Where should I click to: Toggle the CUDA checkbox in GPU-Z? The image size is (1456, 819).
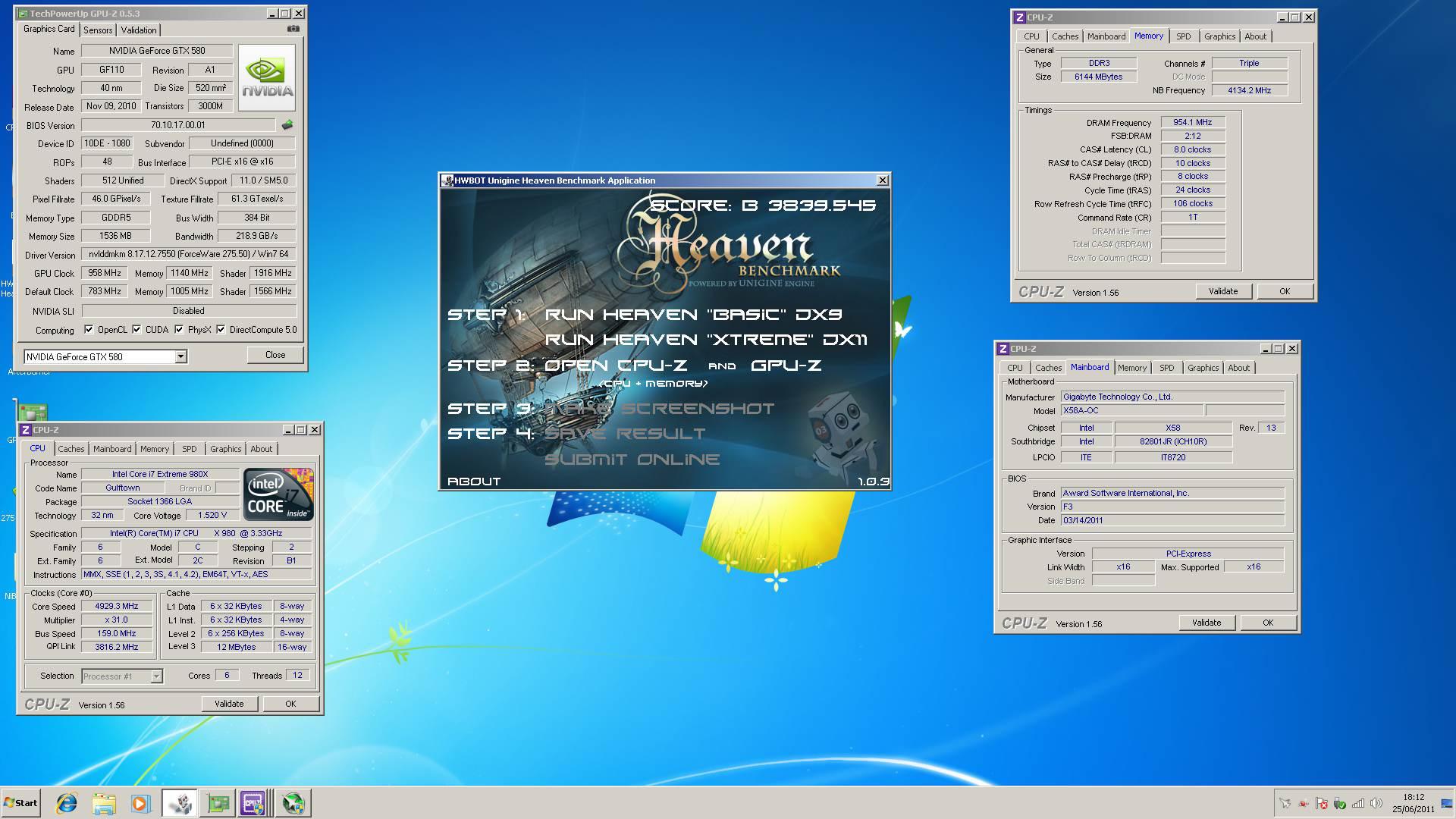[136, 330]
